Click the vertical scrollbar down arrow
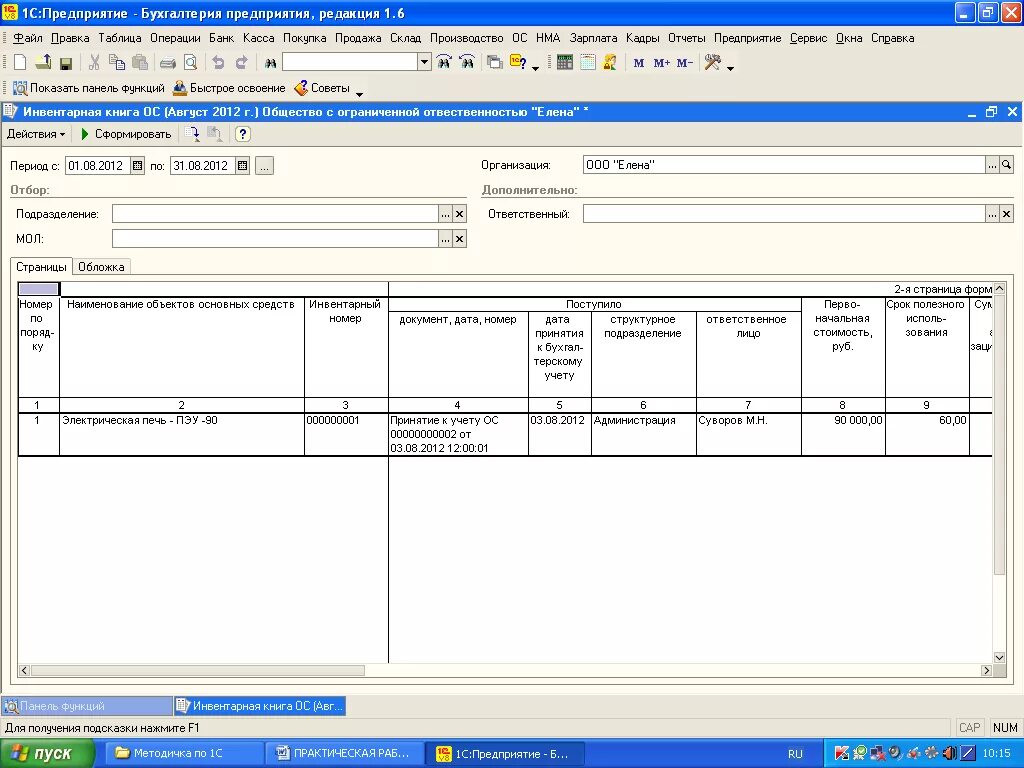The image size is (1024, 768). click(x=999, y=658)
